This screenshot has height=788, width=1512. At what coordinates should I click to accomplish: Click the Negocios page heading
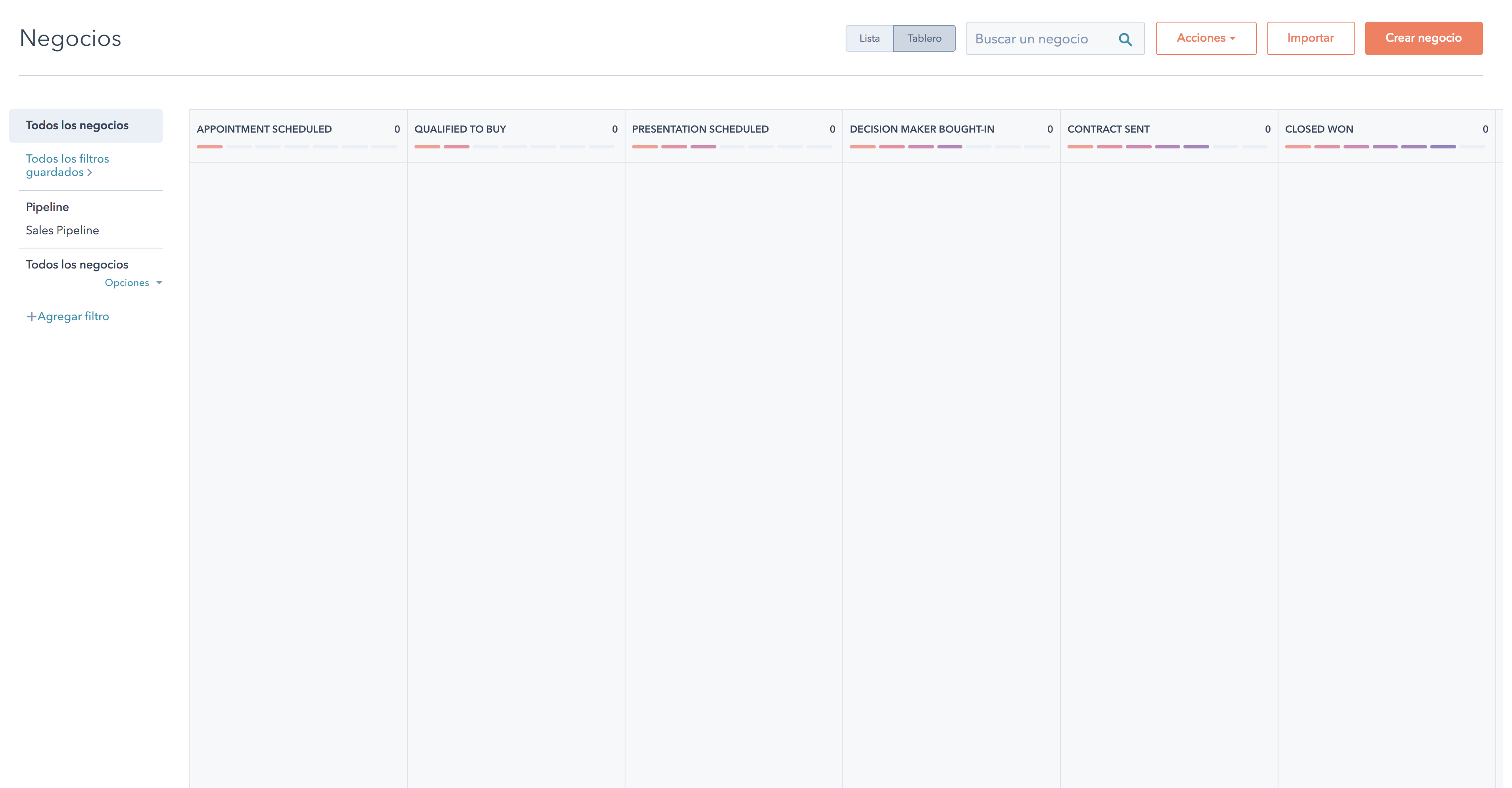click(70, 38)
